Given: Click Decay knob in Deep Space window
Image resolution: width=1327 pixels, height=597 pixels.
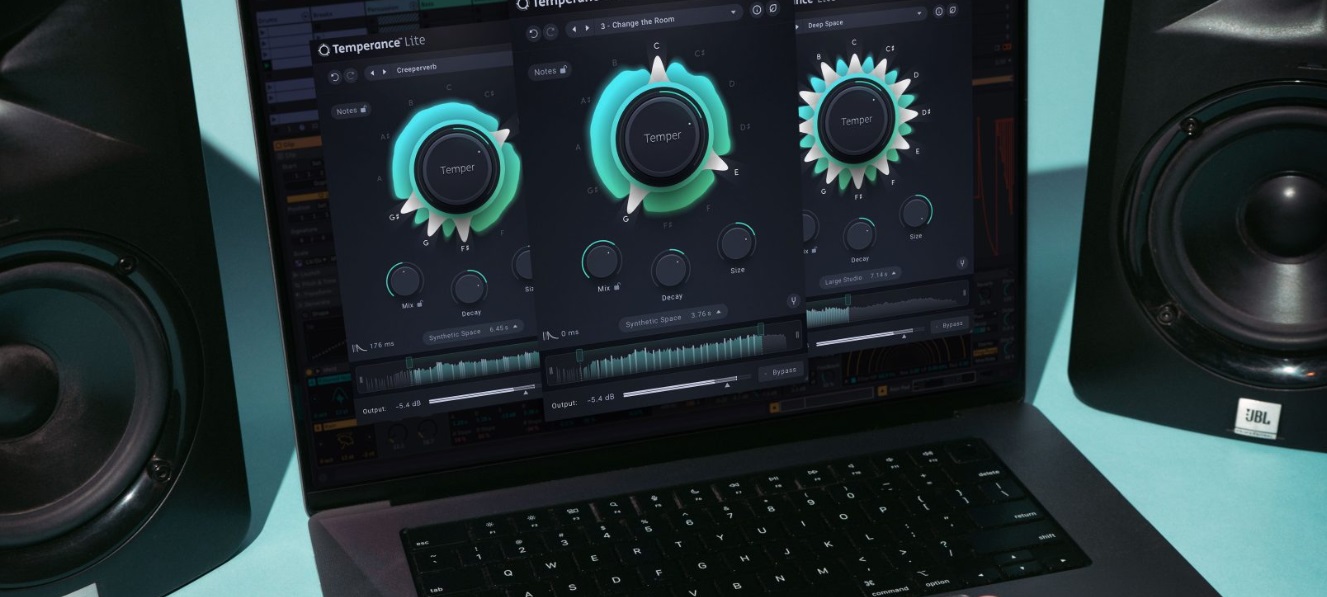Looking at the screenshot, I should (x=860, y=235).
